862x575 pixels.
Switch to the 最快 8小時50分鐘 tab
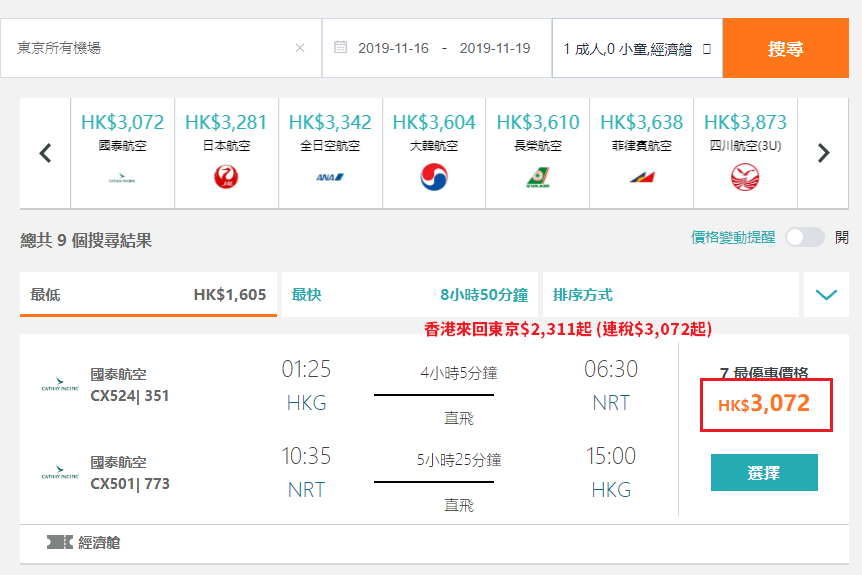point(410,295)
